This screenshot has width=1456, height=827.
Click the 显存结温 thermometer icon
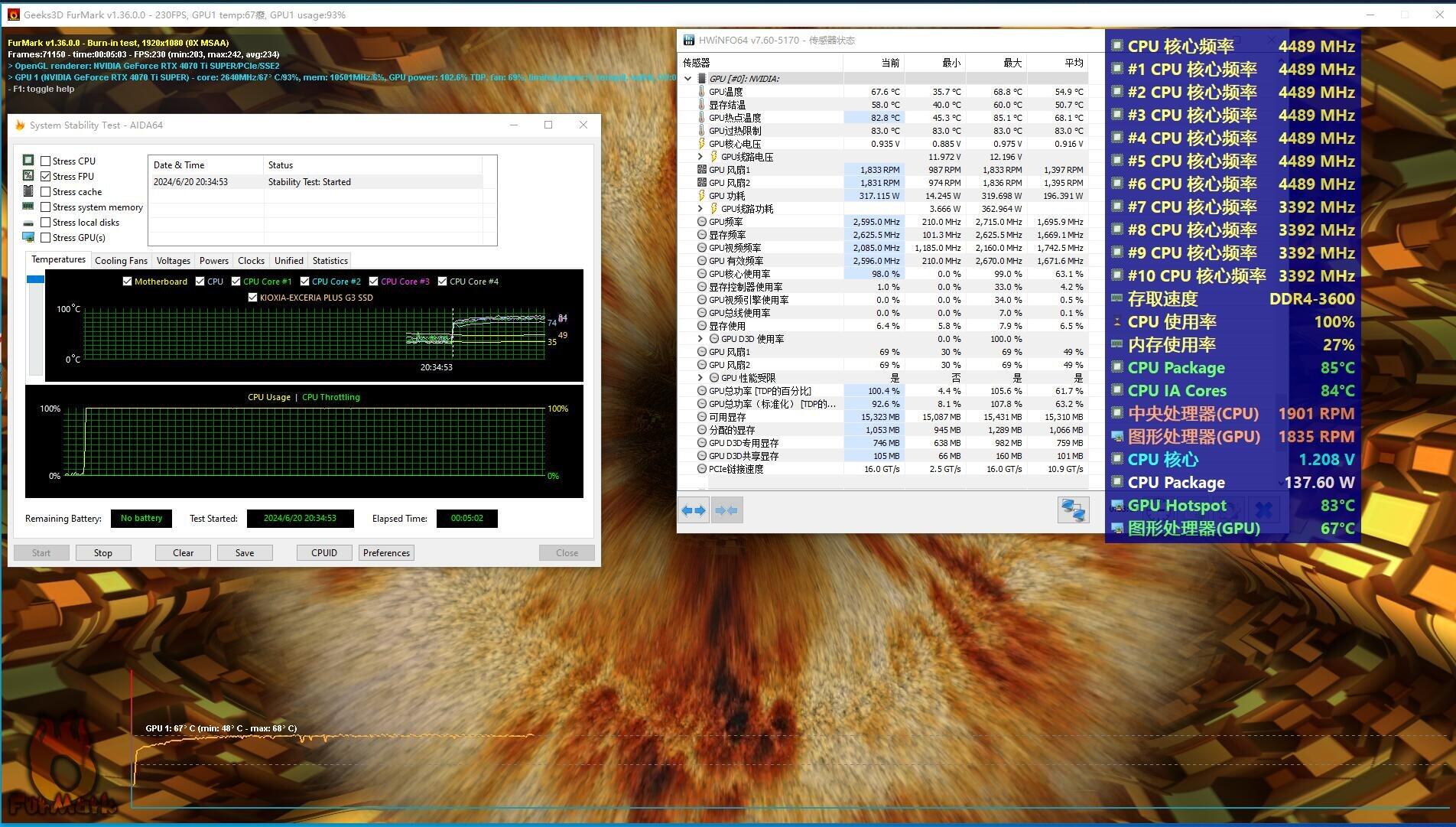(701, 104)
